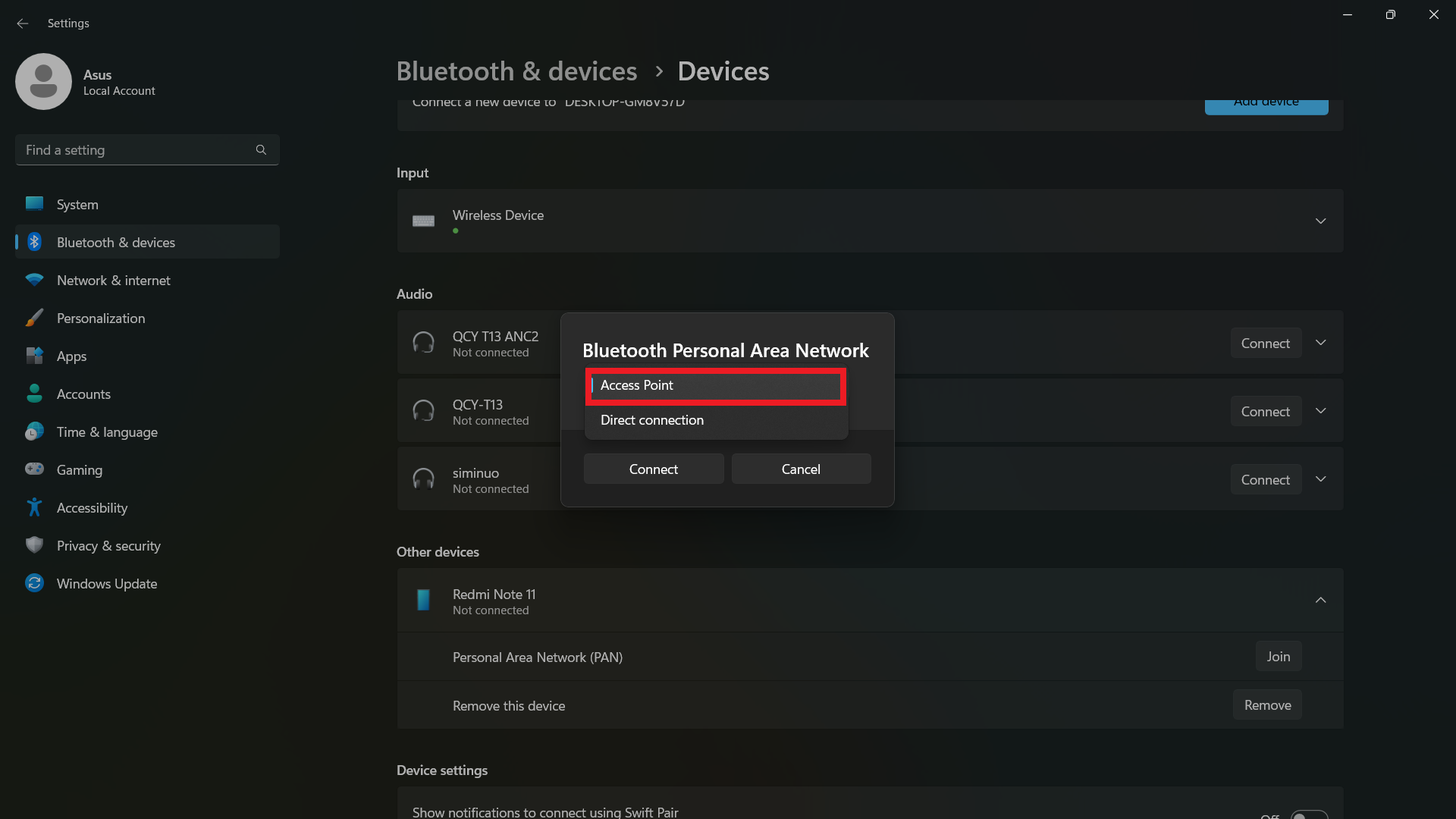Click the Personalization brush icon

tap(34, 318)
